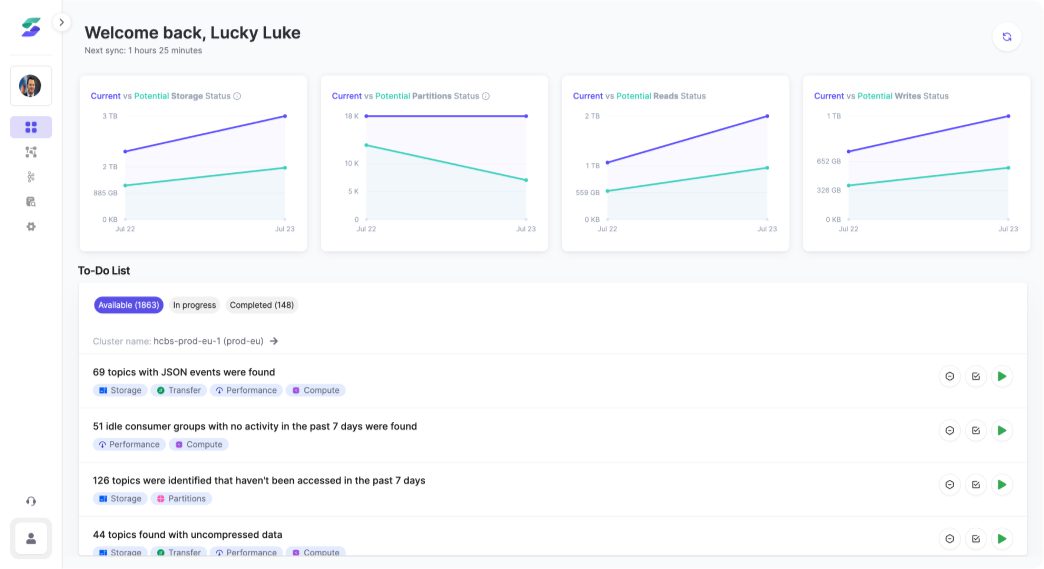
Task: Switch to the In progress tab
Action: (194, 305)
